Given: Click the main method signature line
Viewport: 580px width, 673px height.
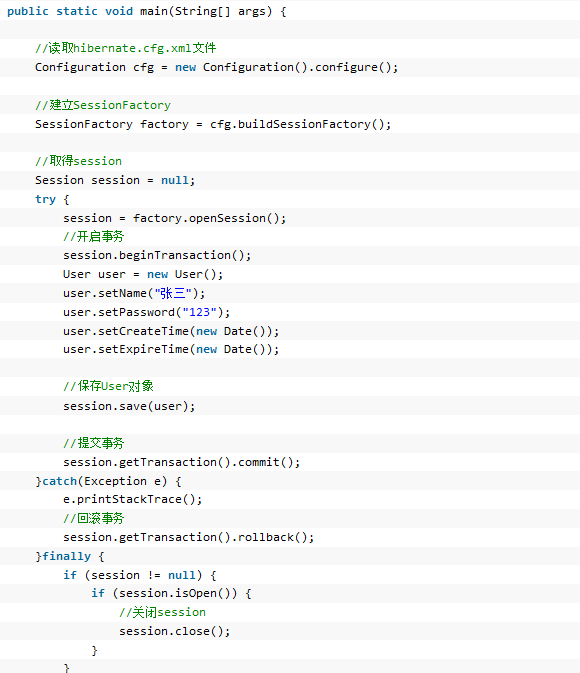Looking at the screenshot, I should point(146,11).
